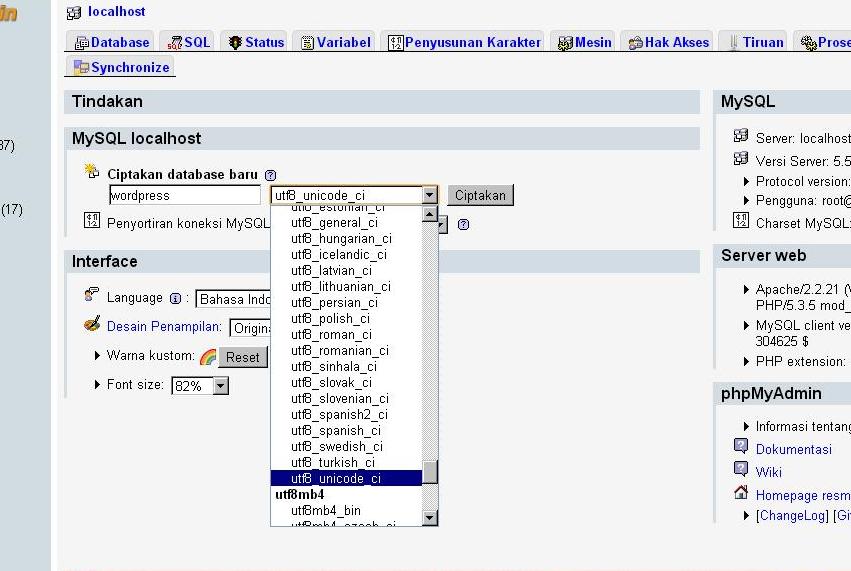851x571 pixels.
Task: Click the Ciptakan button
Action: tap(480, 195)
